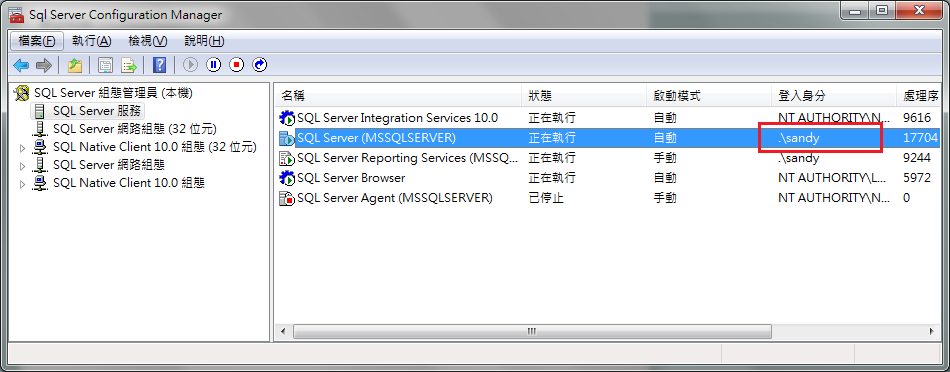Click the Start service play icon
Screen dimensions: 950x372
coord(190,65)
